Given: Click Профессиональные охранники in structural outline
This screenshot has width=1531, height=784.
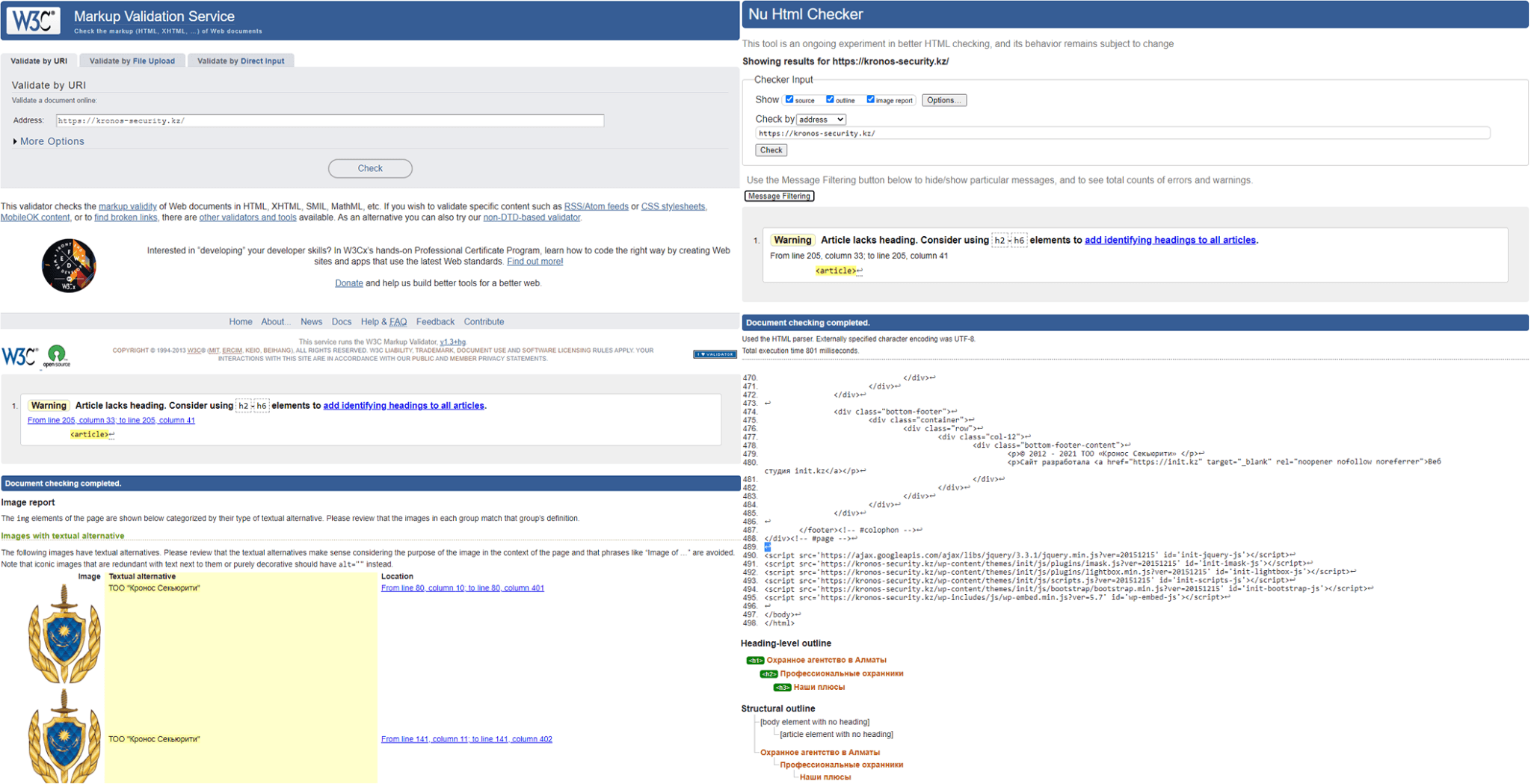Looking at the screenshot, I should pos(842,765).
